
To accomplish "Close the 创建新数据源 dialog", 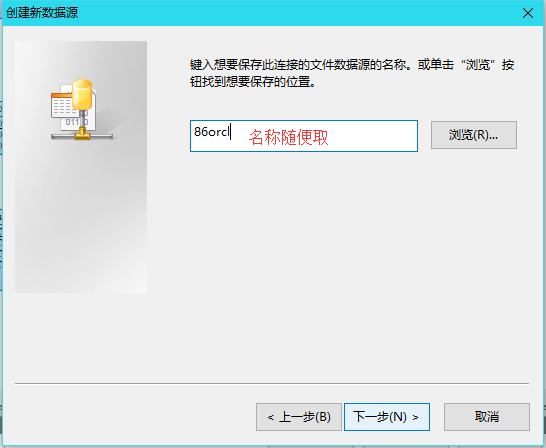I will 528,13.
